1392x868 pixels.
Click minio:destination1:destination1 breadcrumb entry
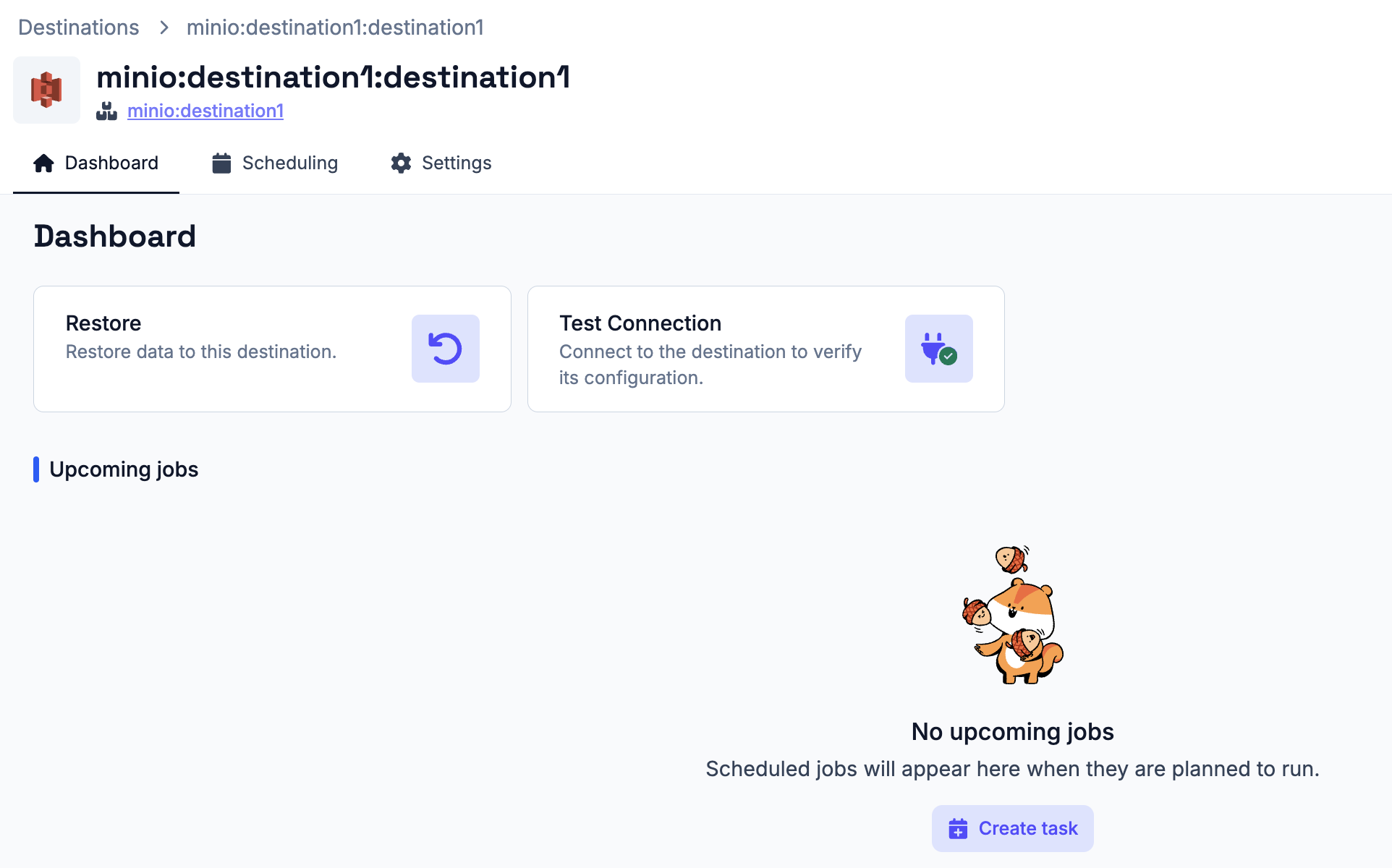[x=335, y=27]
